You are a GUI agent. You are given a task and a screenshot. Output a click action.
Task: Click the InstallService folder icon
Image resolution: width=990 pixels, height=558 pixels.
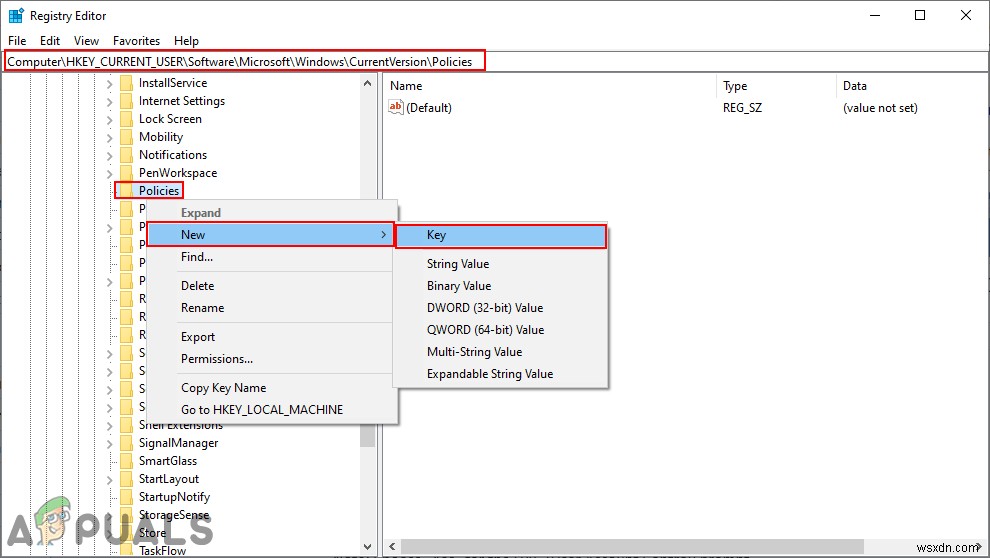[x=126, y=83]
